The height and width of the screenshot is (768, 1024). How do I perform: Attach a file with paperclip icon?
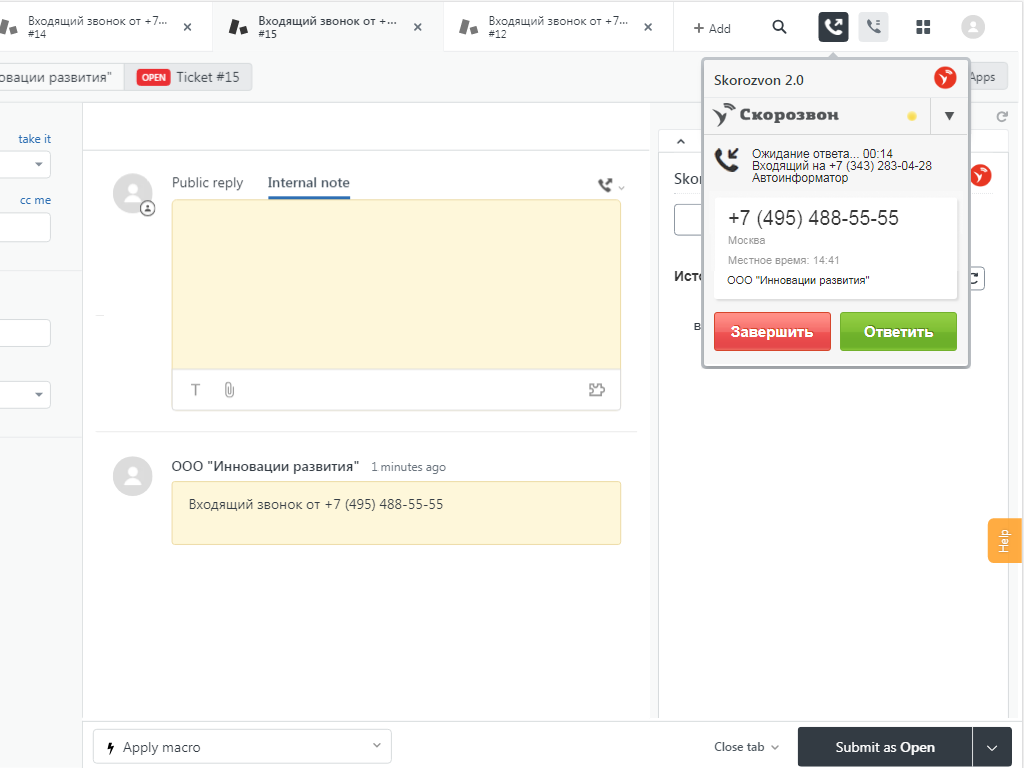[229, 390]
